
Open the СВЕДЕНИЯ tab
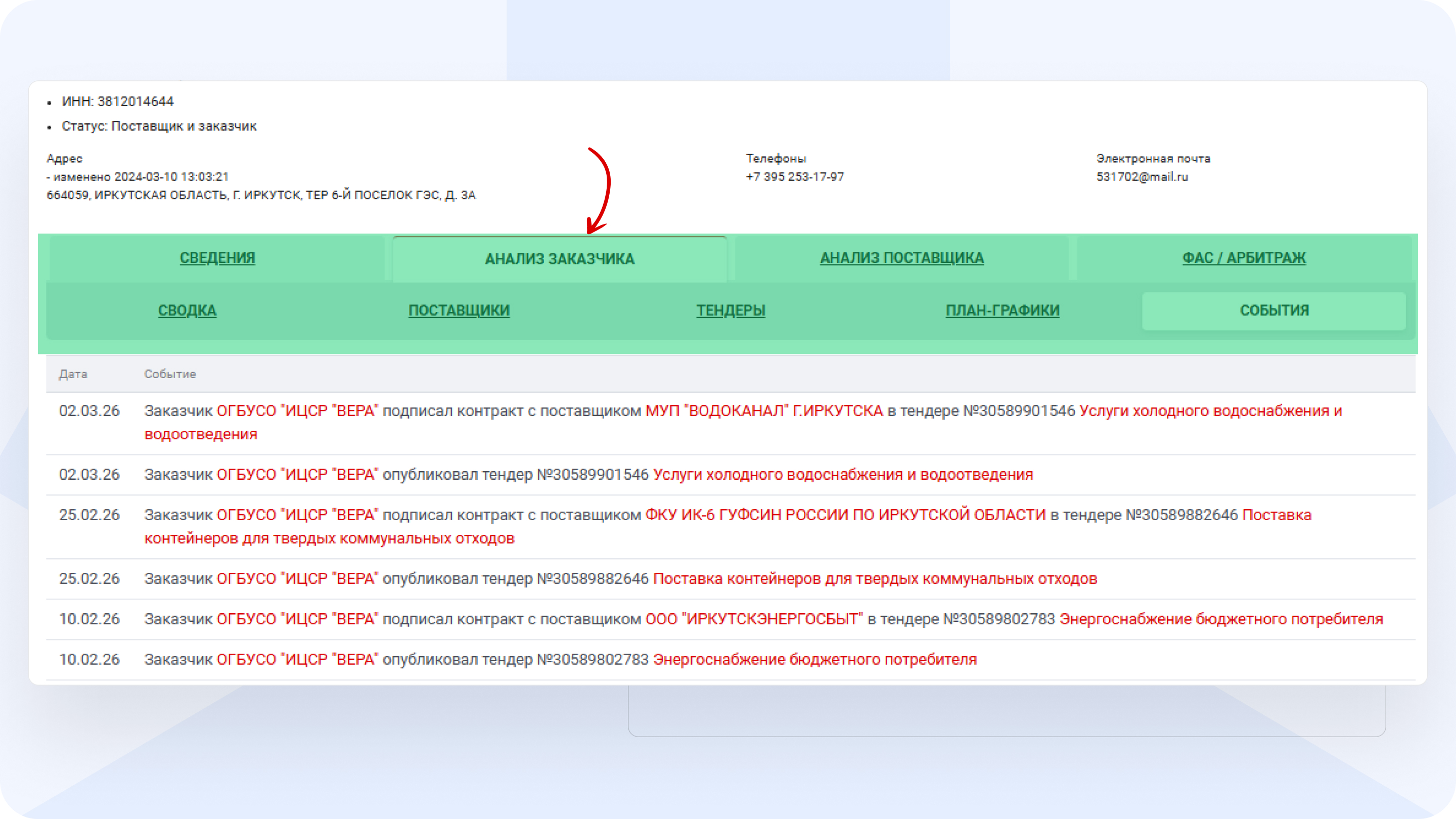pos(217,258)
